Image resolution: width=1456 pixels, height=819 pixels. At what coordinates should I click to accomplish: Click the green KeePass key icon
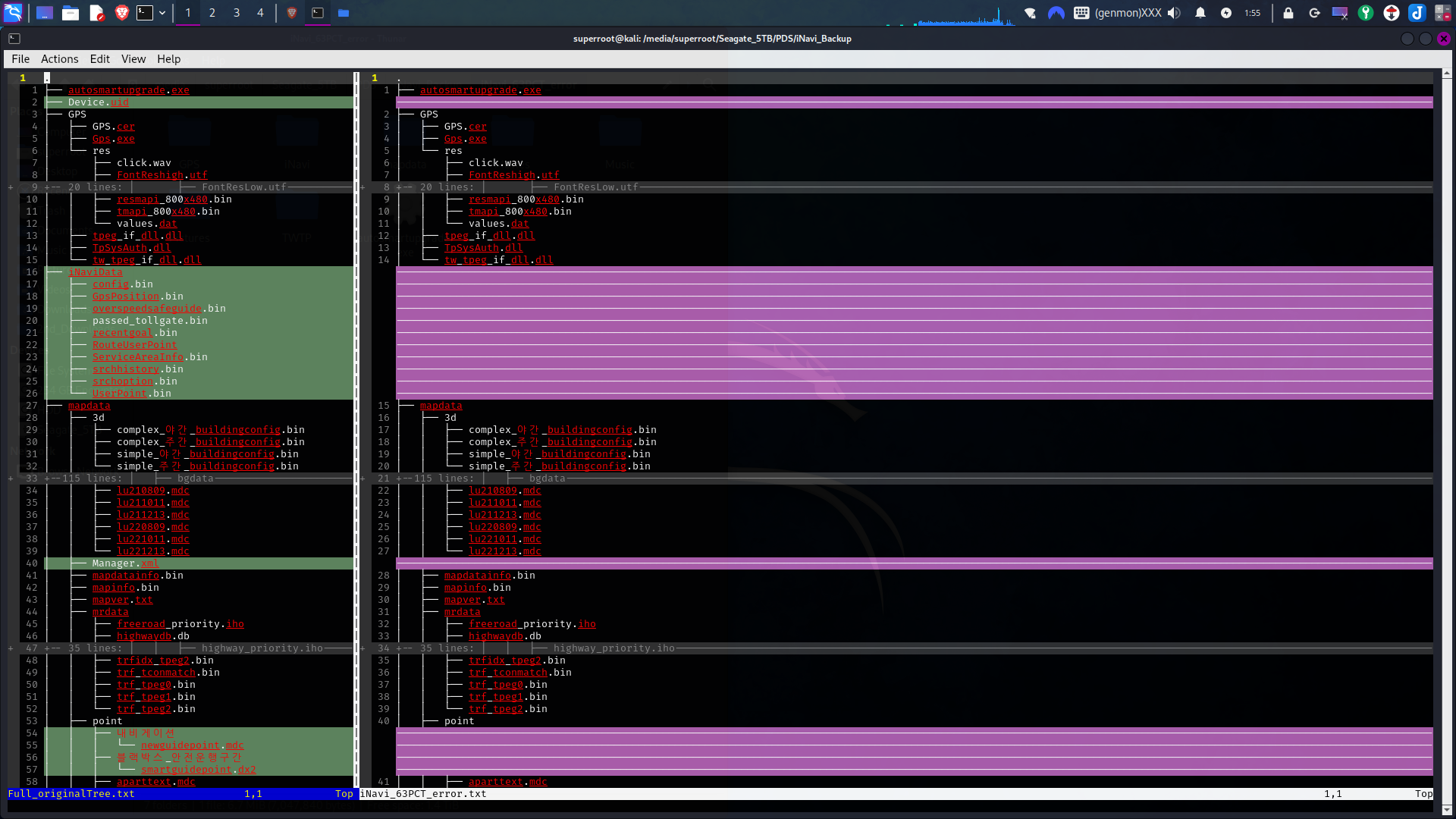click(1365, 13)
